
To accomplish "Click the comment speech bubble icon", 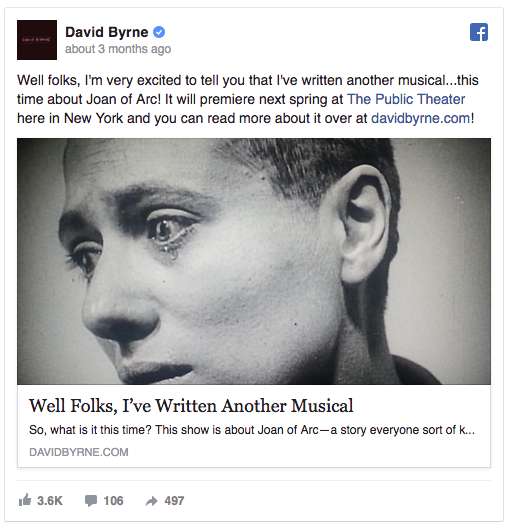I will 91,501.
